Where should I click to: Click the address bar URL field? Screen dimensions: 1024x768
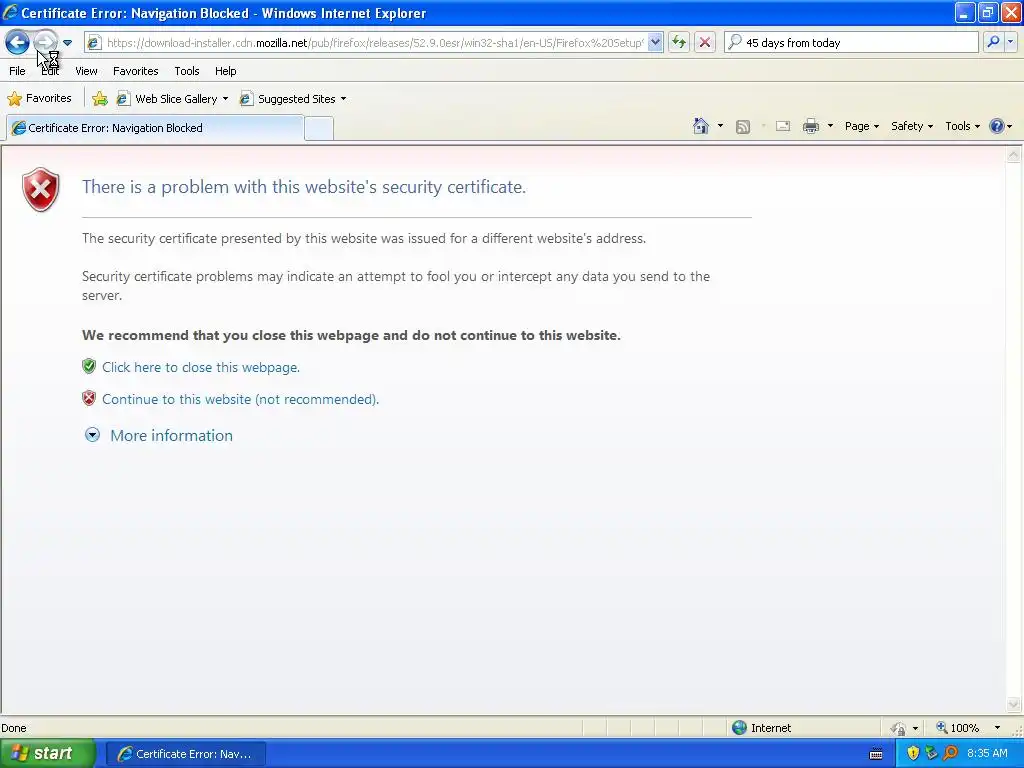[x=374, y=42]
